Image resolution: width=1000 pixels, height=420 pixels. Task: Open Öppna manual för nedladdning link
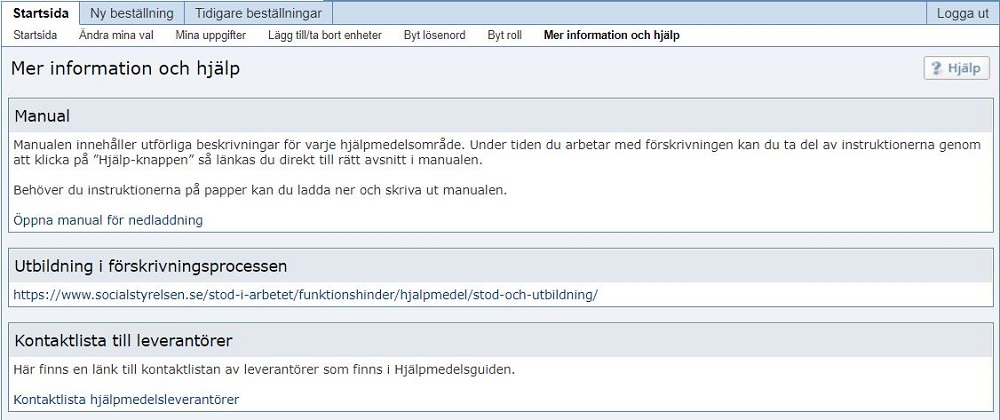[x=108, y=221]
